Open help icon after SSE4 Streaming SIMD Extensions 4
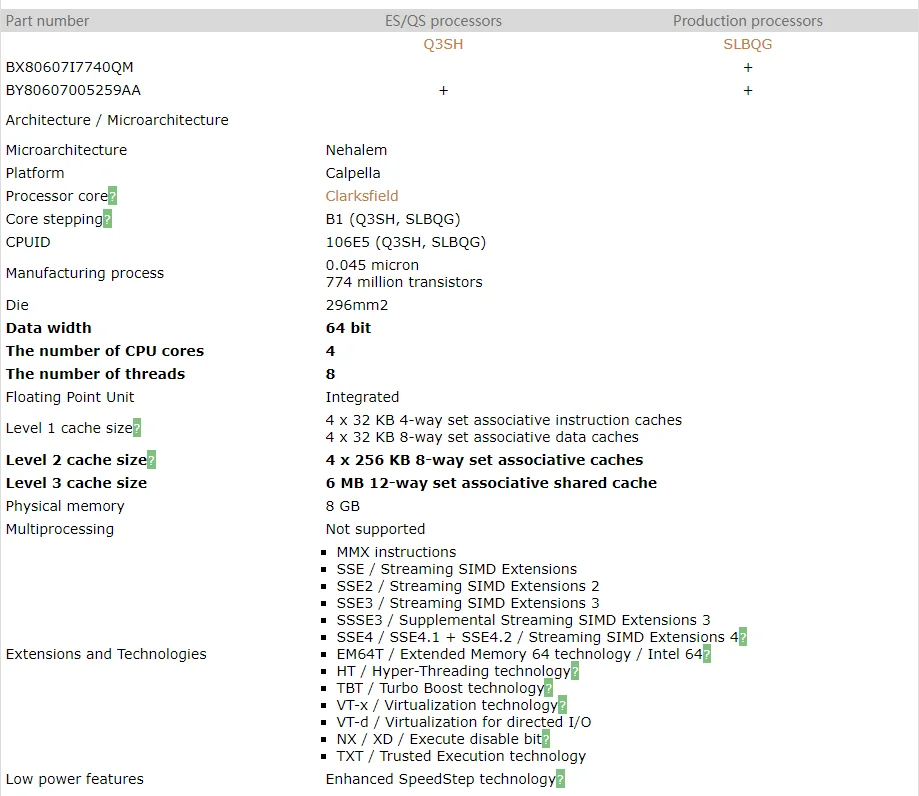919x796 pixels. (743, 637)
